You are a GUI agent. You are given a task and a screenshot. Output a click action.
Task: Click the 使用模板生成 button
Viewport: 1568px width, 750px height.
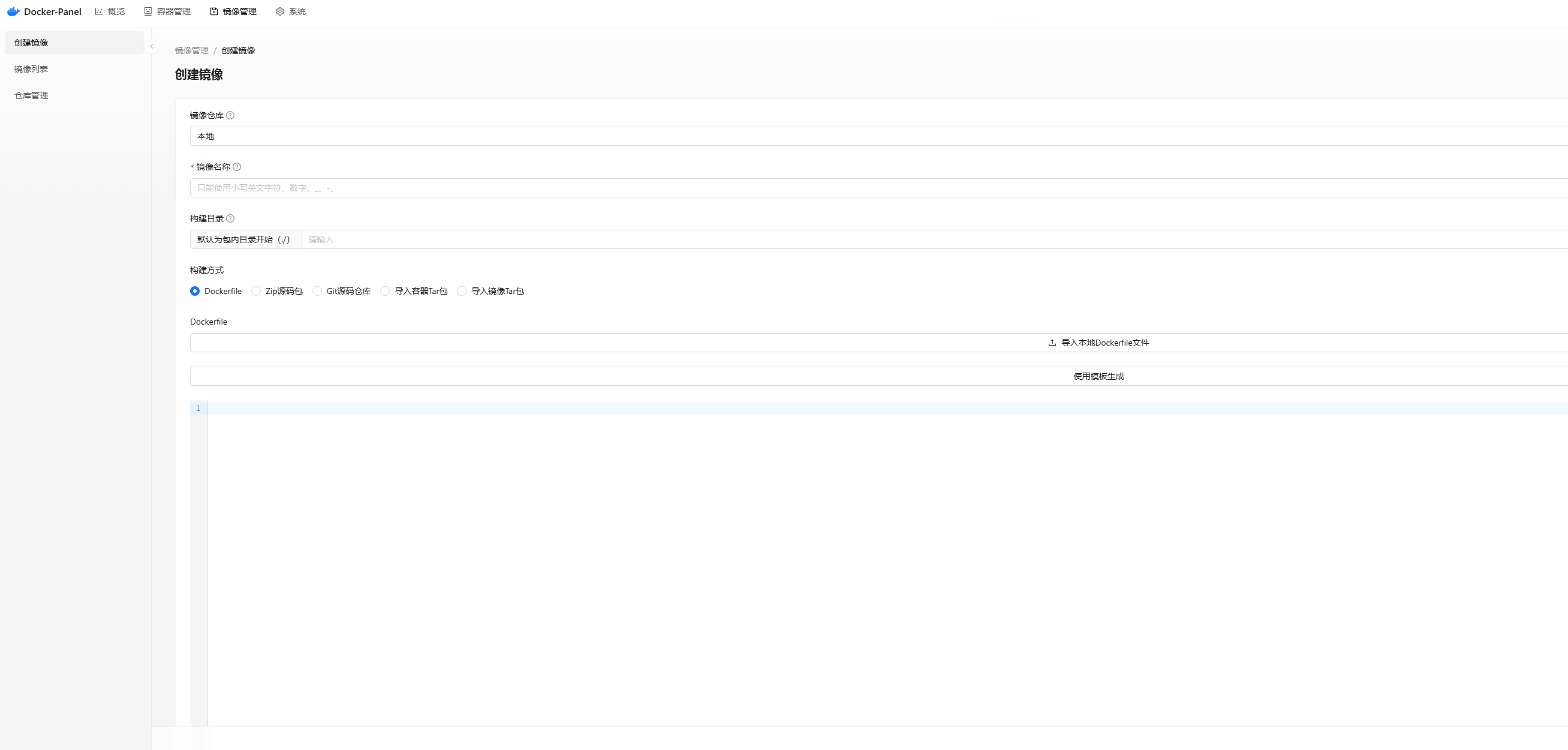point(878,377)
